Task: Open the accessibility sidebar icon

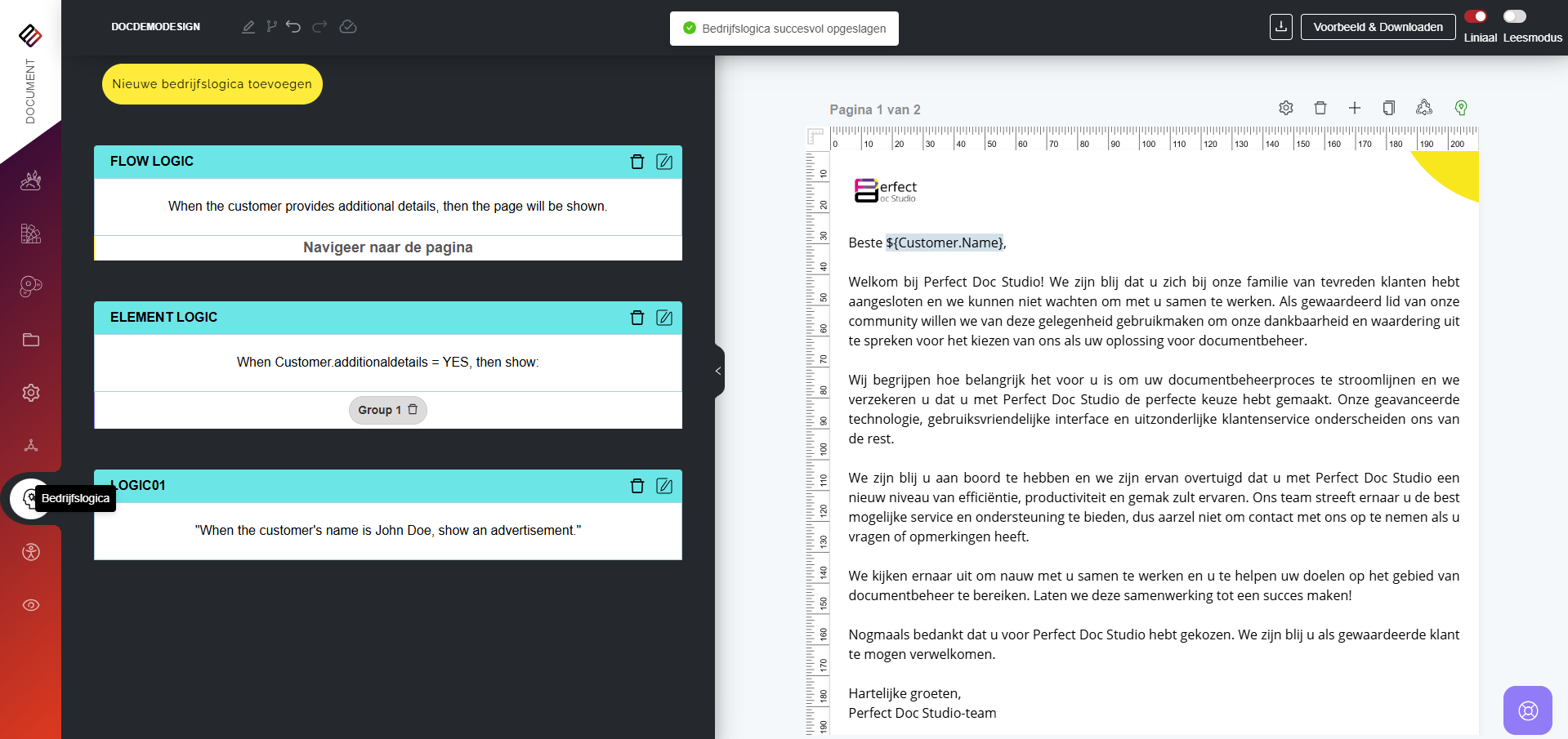Action: pos(31,552)
